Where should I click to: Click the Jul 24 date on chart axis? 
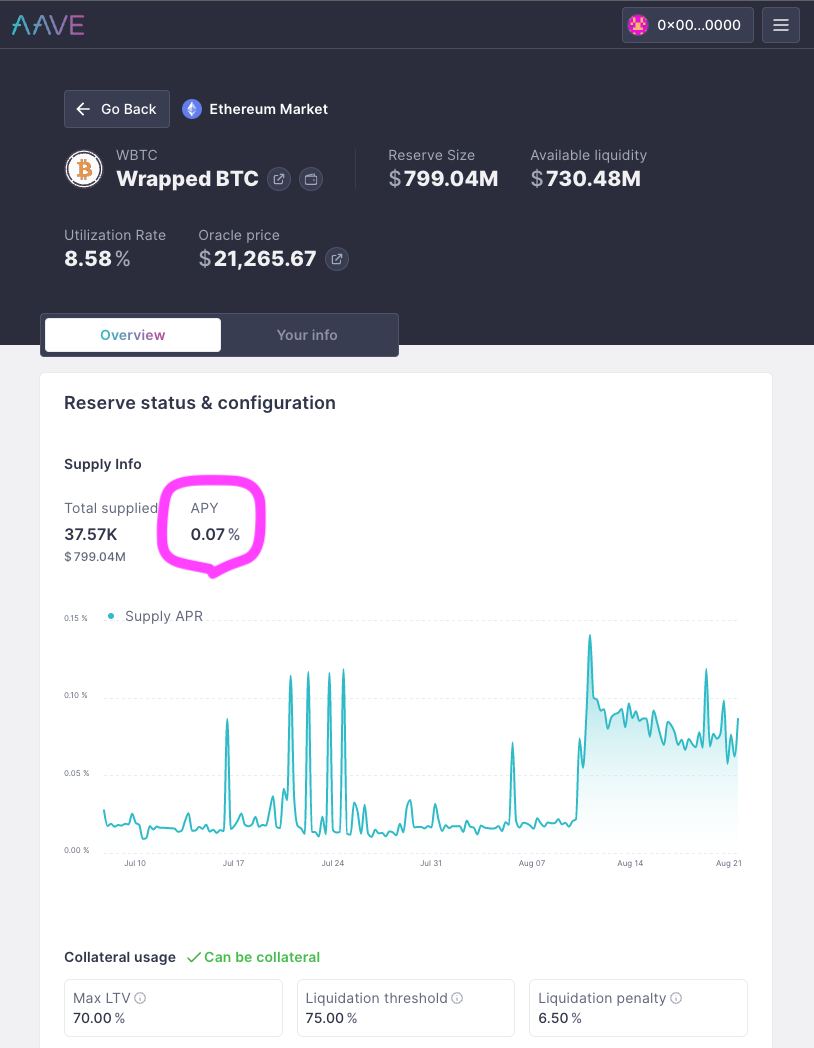pos(333,864)
